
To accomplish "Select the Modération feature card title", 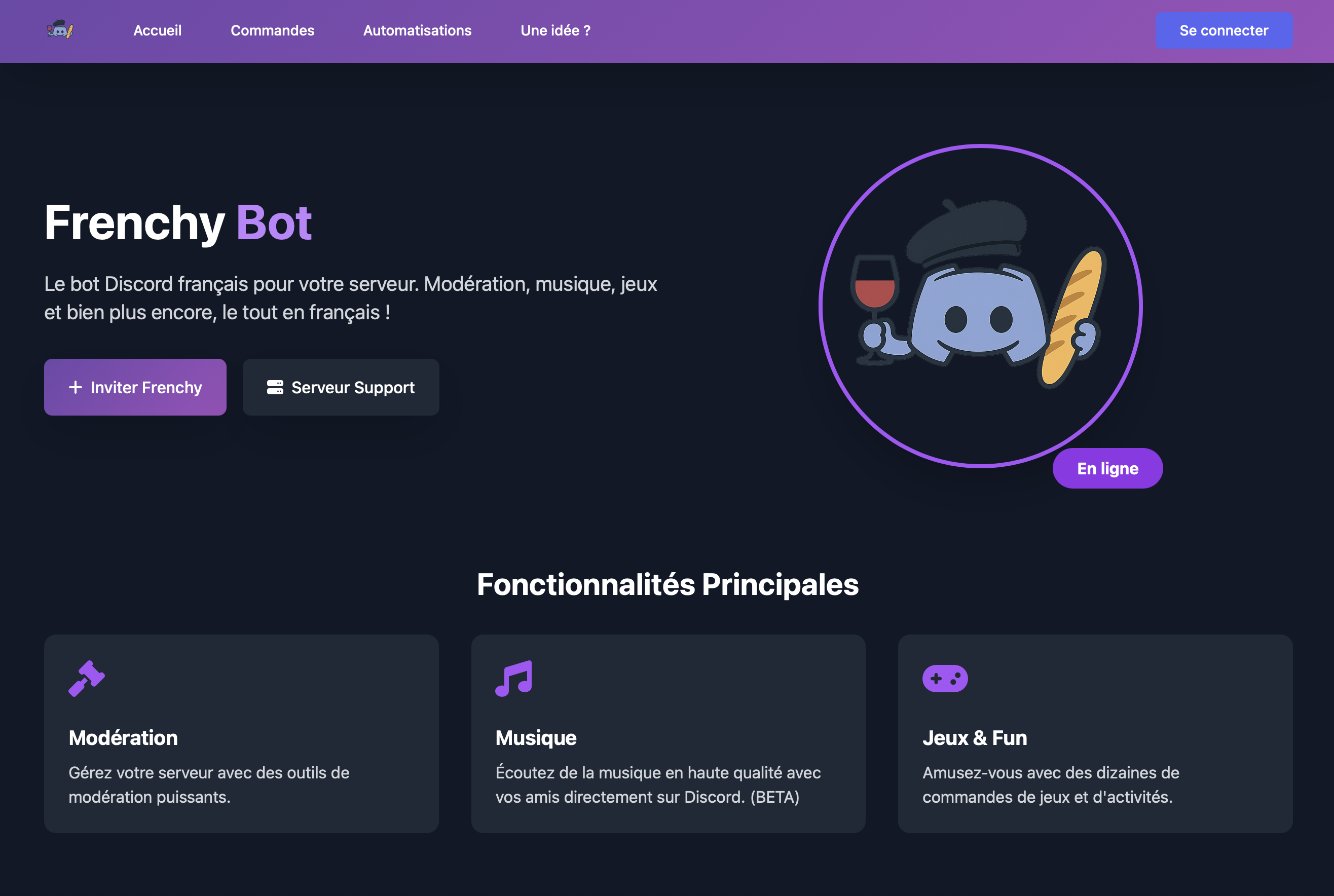I will tap(123, 738).
